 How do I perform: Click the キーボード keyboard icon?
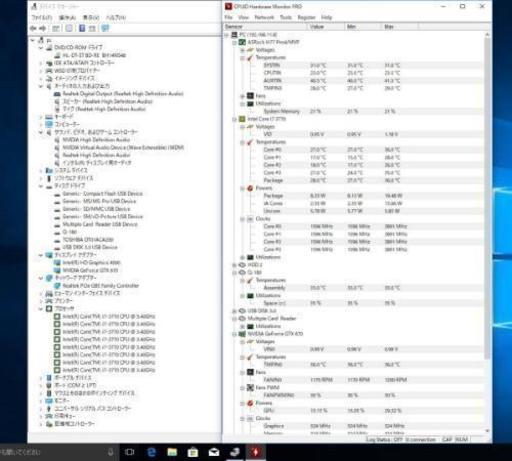click(49, 117)
